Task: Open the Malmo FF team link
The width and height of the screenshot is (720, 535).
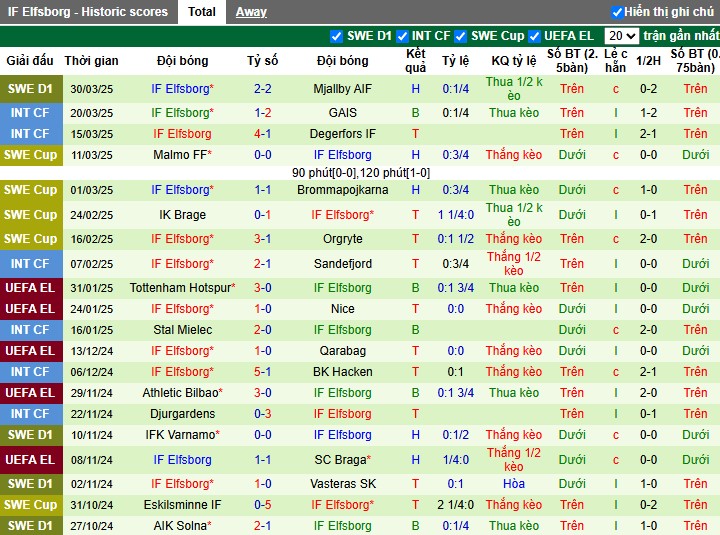Action: coord(182,155)
